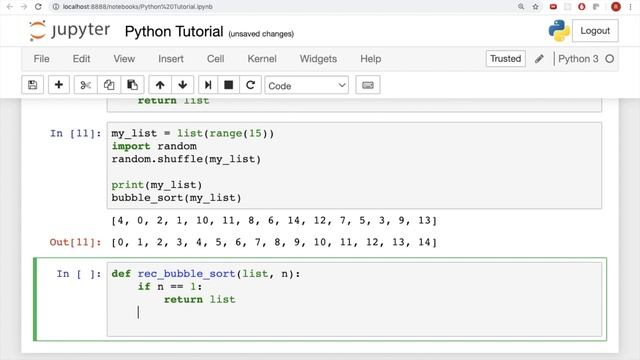Open the Kernel menu
The width and height of the screenshot is (640, 360).
(x=262, y=59)
